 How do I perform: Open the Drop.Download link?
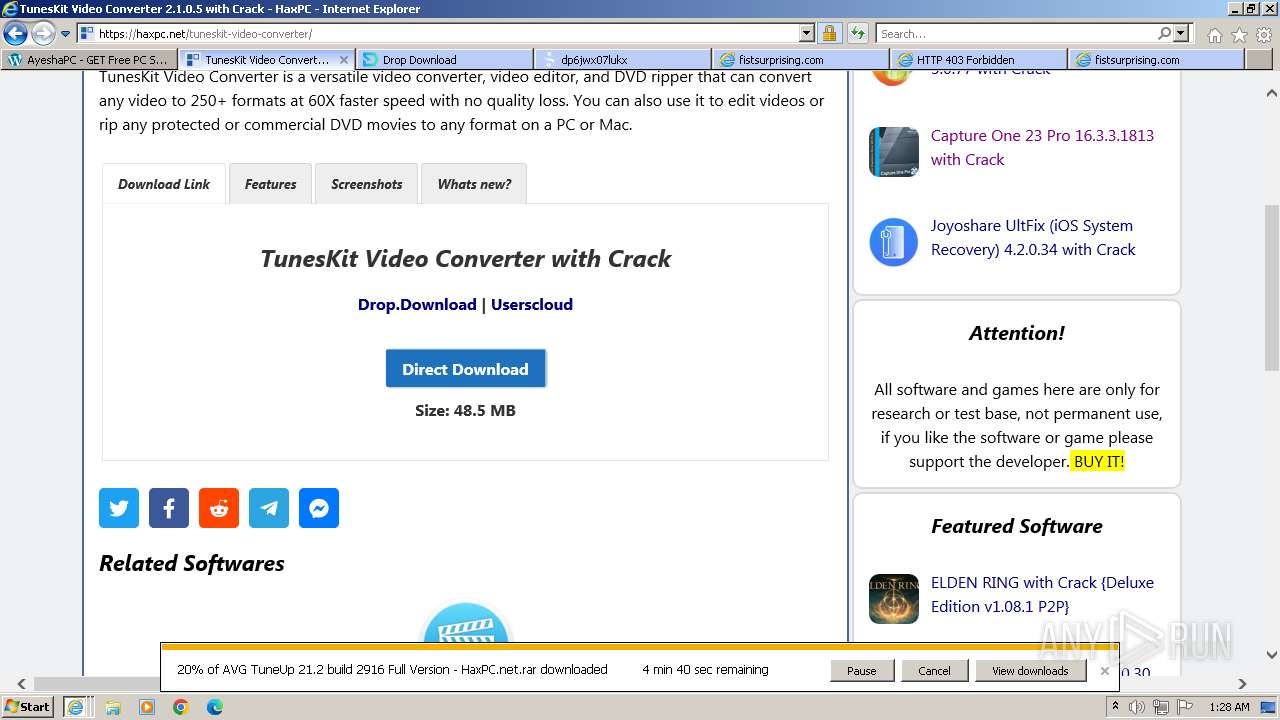pos(417,304)
